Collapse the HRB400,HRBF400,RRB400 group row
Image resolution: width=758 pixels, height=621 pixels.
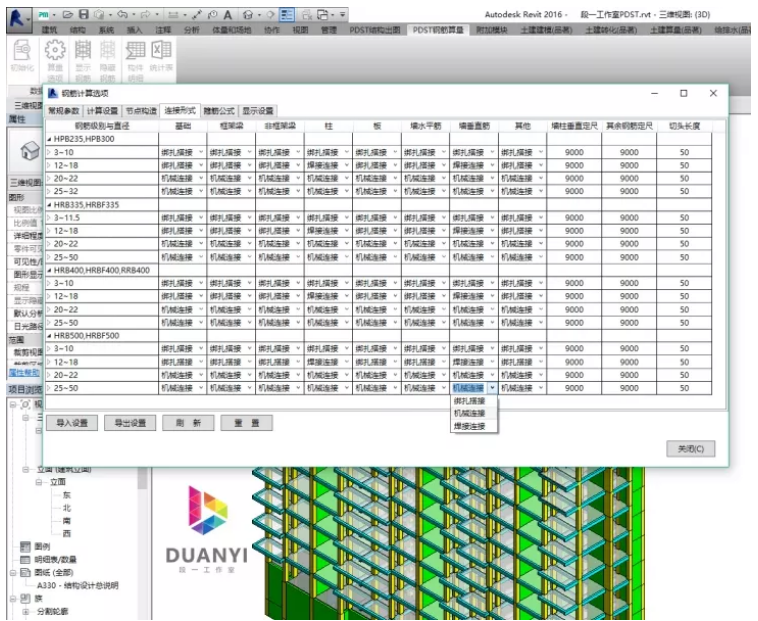(x=50, y=270)
